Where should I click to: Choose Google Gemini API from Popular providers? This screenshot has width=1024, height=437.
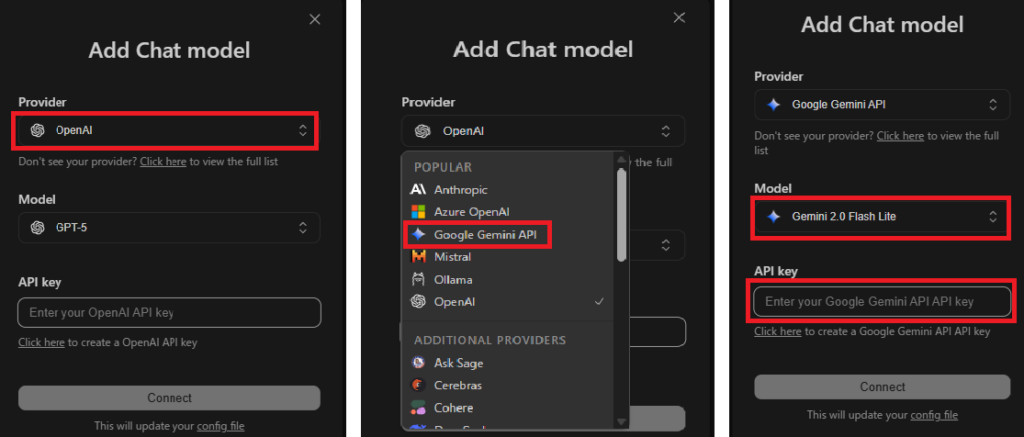(x=485, y=234)
